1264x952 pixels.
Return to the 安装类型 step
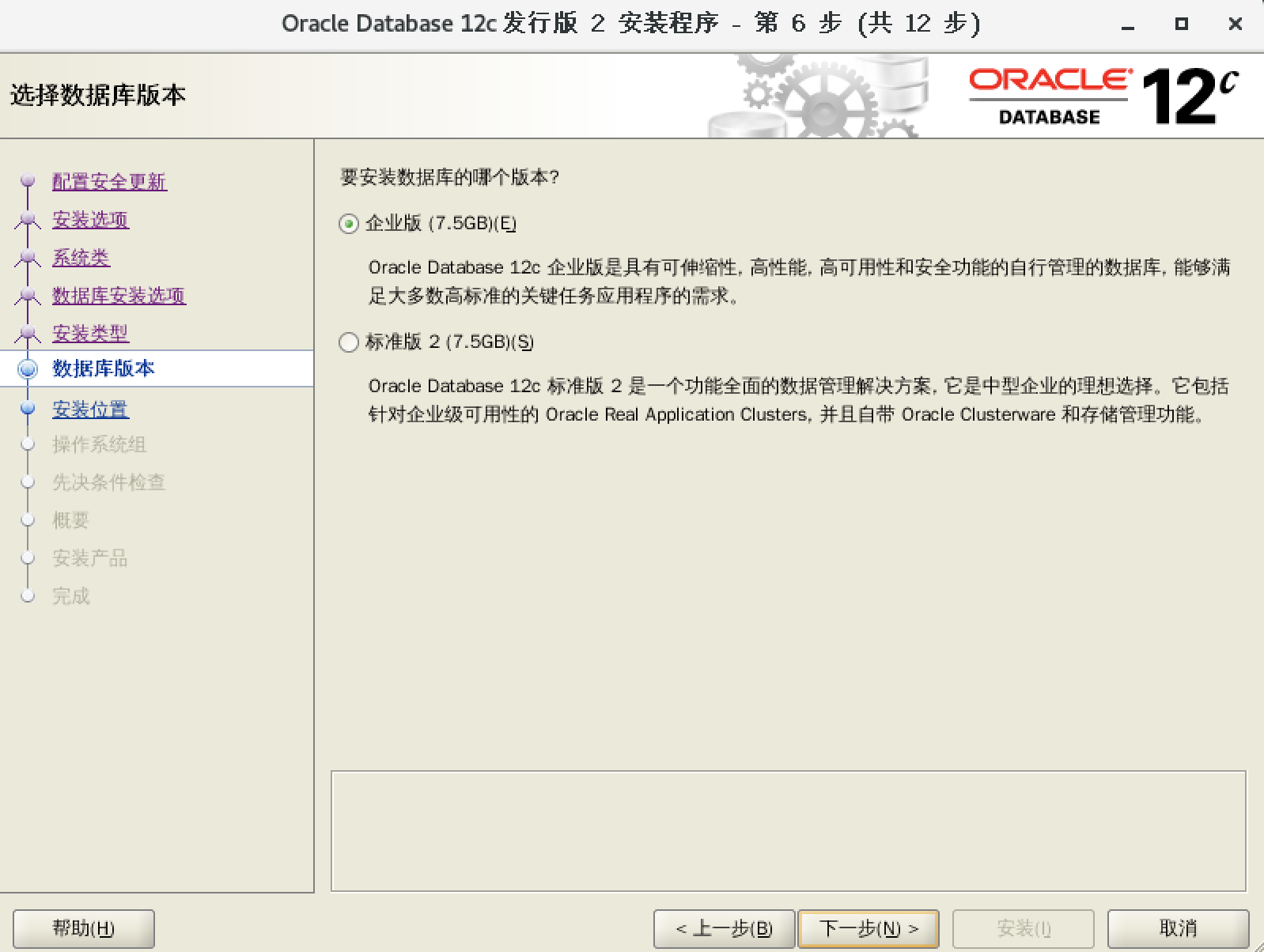[x=90, y=334]
